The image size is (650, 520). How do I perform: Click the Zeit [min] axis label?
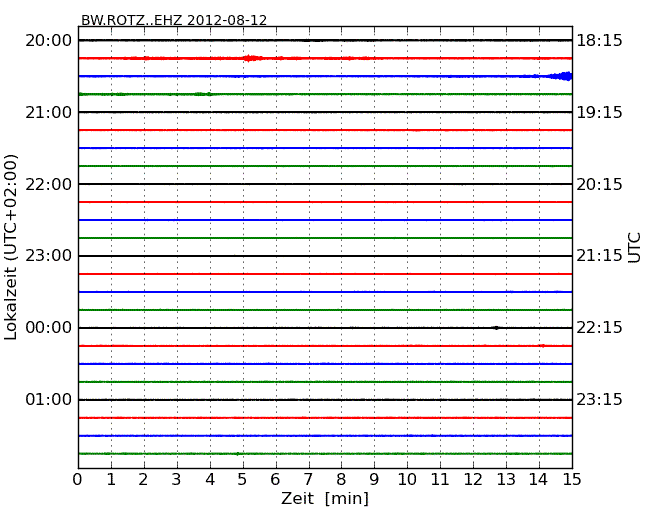tap(325, 498)
